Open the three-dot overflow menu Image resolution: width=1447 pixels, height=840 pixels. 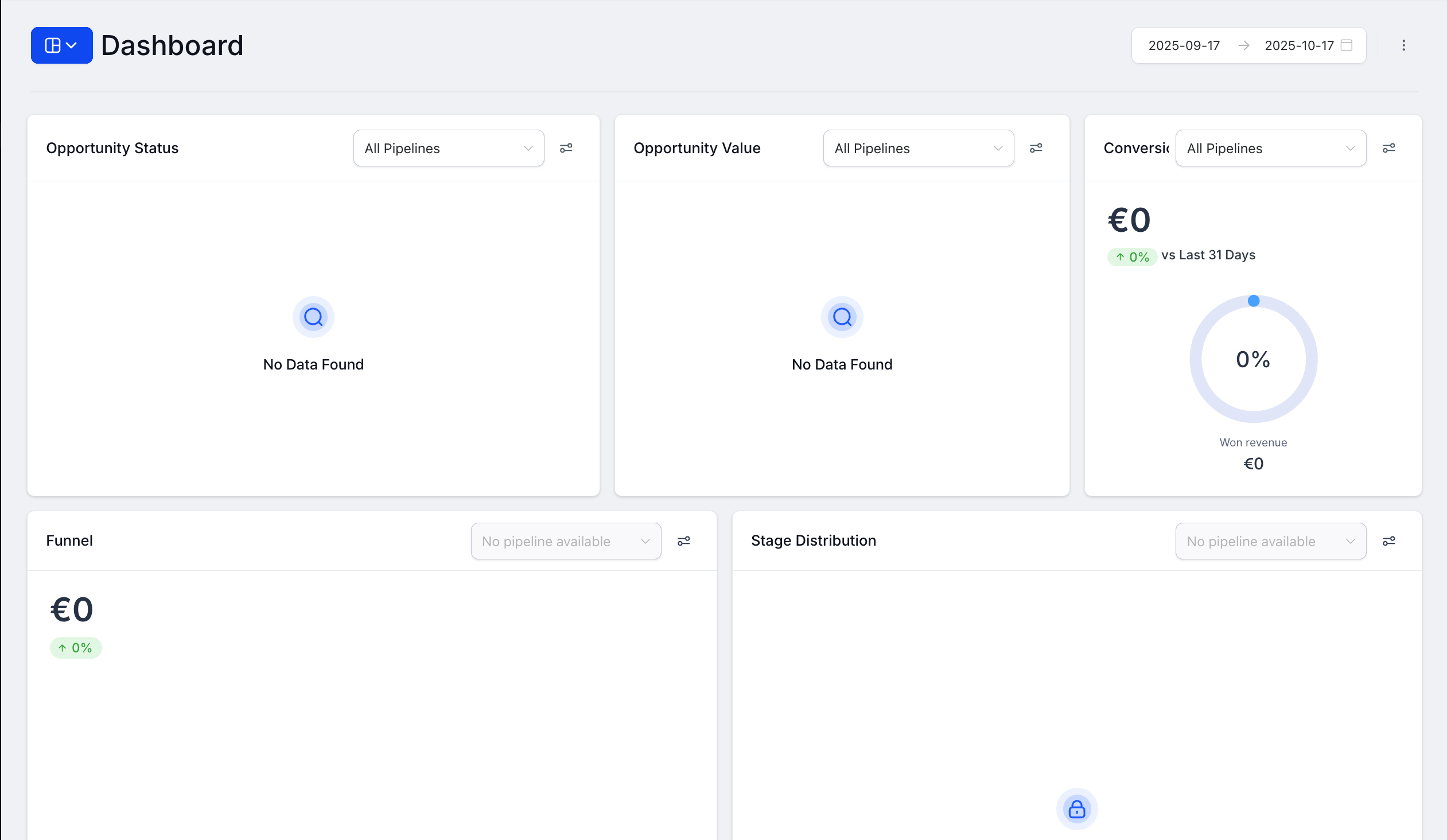coord(1403,45)
